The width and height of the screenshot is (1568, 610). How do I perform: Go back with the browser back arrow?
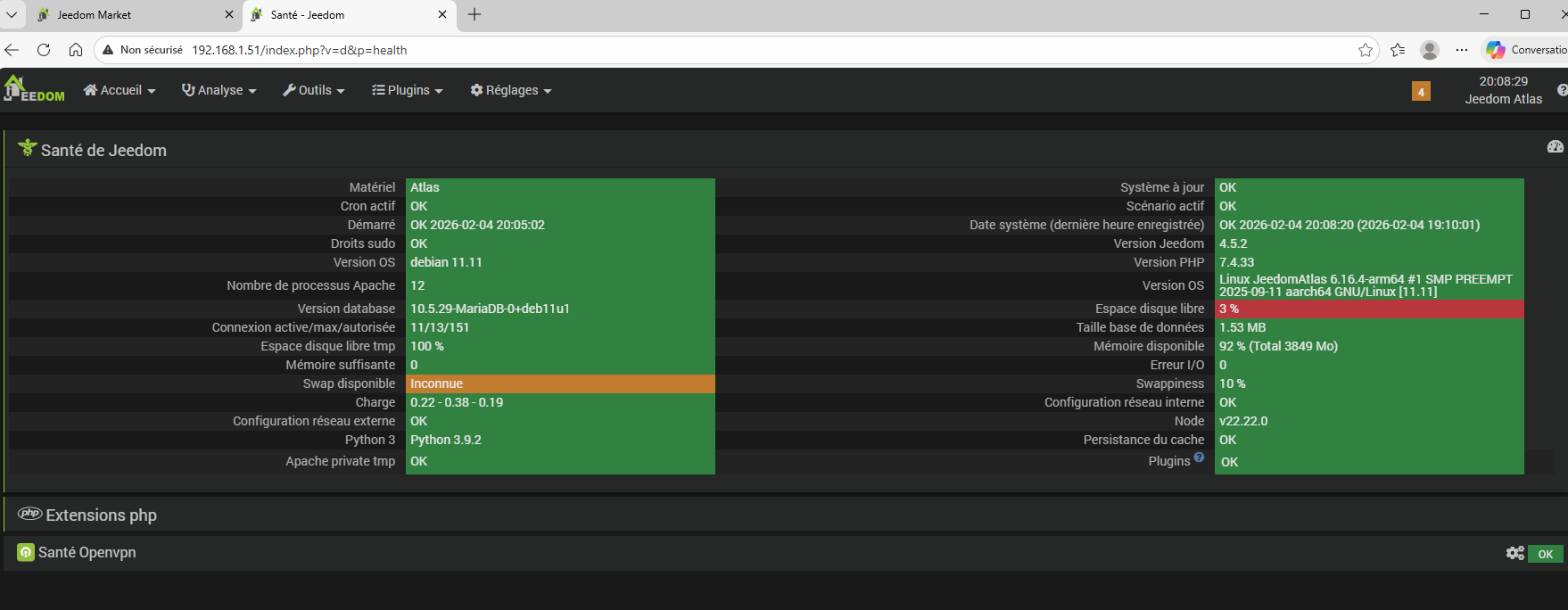pos(12,50)
